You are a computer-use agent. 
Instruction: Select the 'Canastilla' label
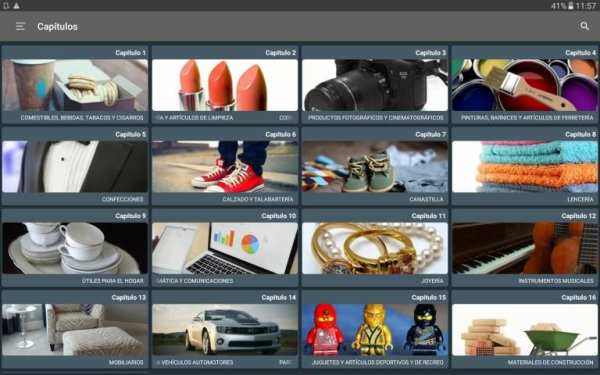click(427, 199)
